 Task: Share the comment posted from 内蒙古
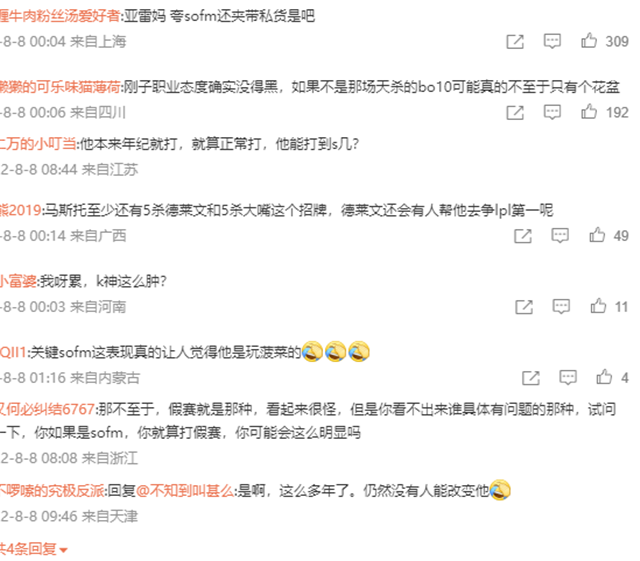coord(531,378)
